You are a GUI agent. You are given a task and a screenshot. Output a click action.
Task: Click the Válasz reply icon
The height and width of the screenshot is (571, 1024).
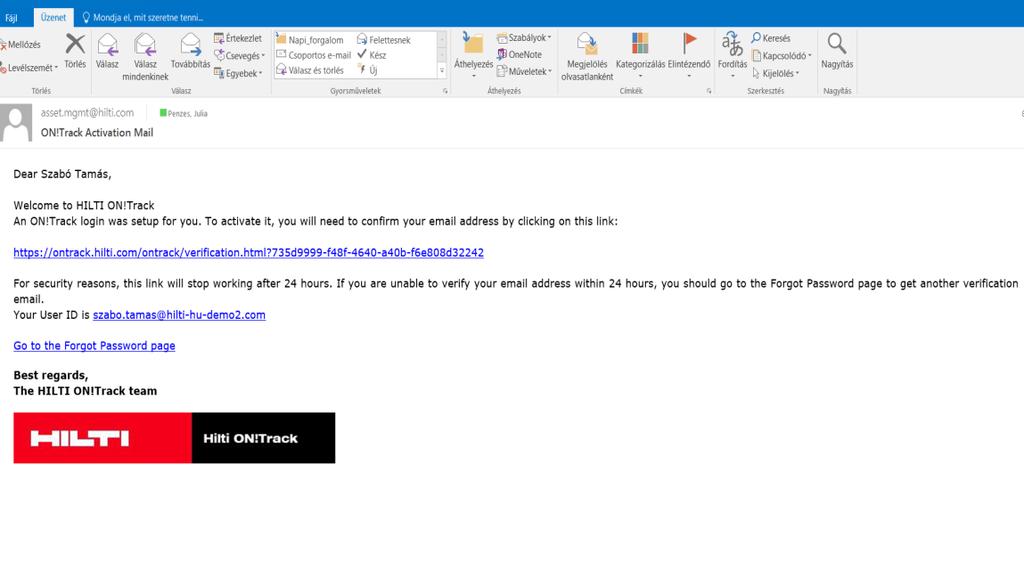click(x=108, y=45)
